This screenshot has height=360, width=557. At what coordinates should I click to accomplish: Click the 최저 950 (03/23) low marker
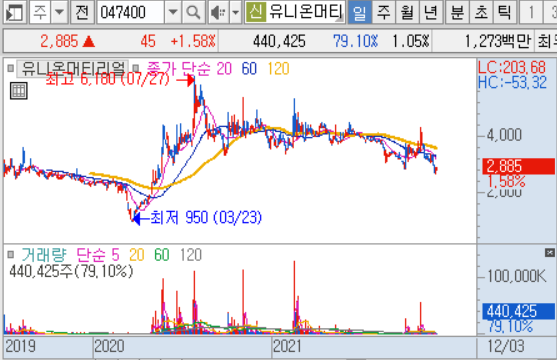click(x=206, y=217)
